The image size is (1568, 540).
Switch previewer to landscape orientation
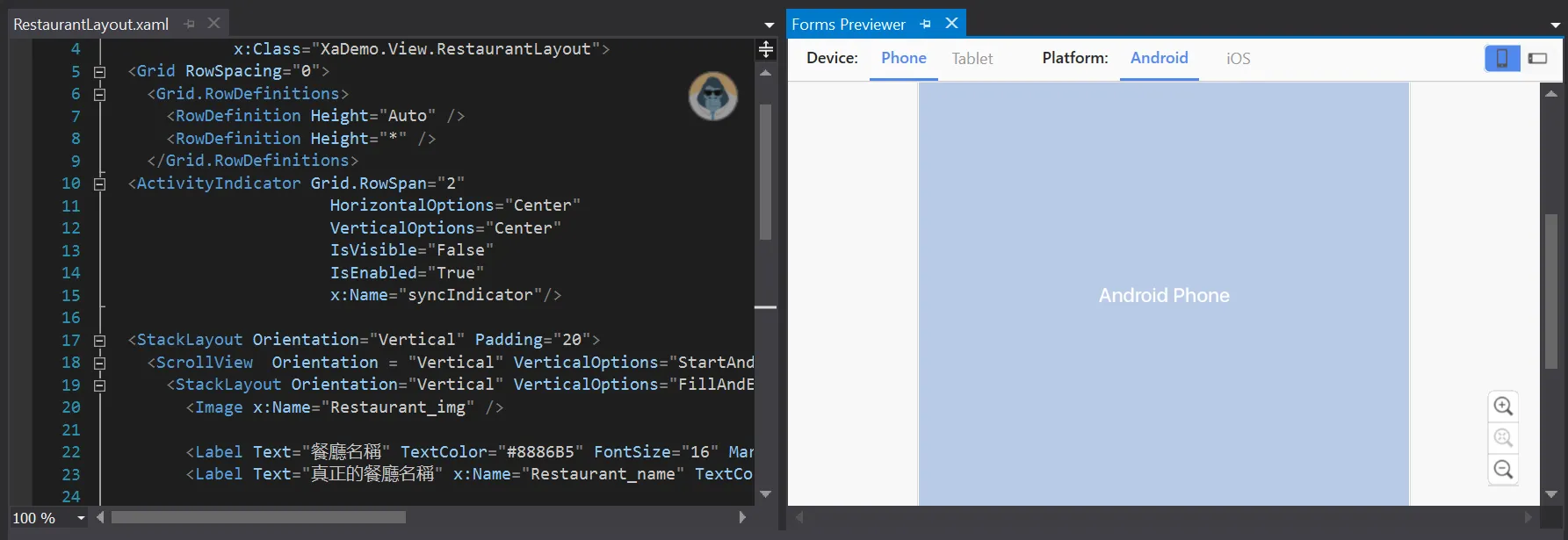pyautogui.click(x=1537, y=58)
